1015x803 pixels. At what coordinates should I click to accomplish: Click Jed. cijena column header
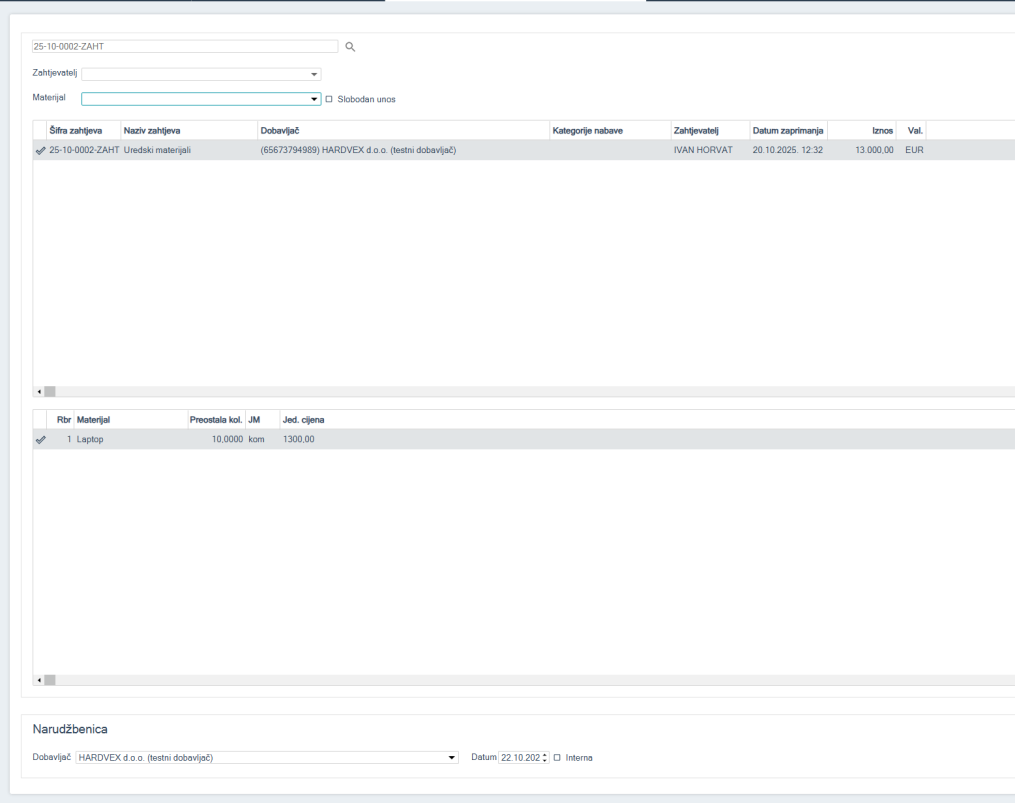[303, 419]
